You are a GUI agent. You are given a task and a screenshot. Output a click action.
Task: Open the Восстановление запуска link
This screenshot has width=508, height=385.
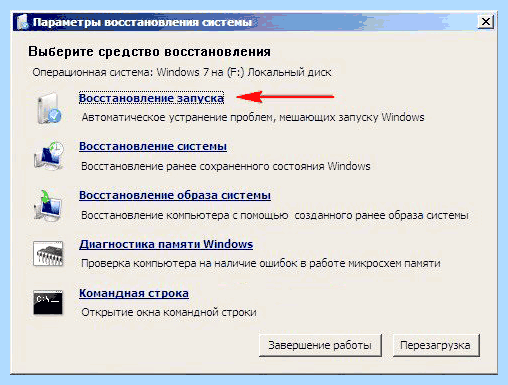coord(151,98)
